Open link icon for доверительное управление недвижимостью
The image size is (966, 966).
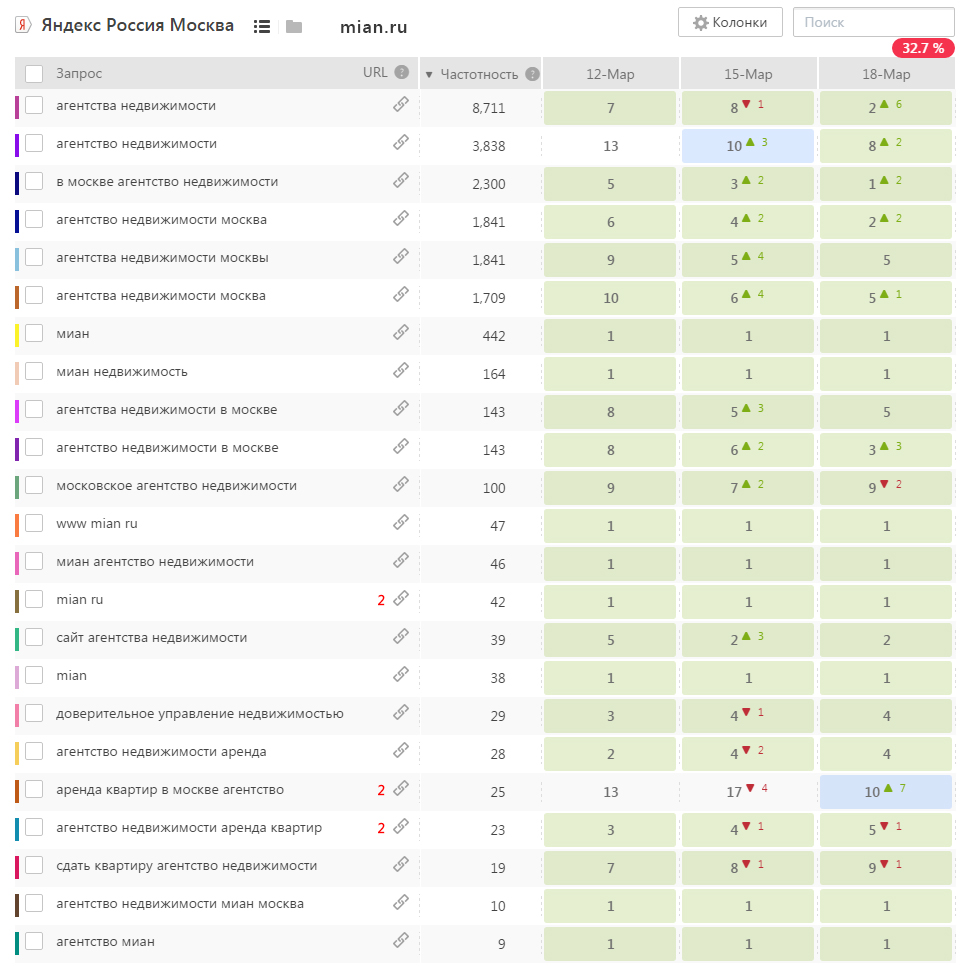click(x=401, y=713)
